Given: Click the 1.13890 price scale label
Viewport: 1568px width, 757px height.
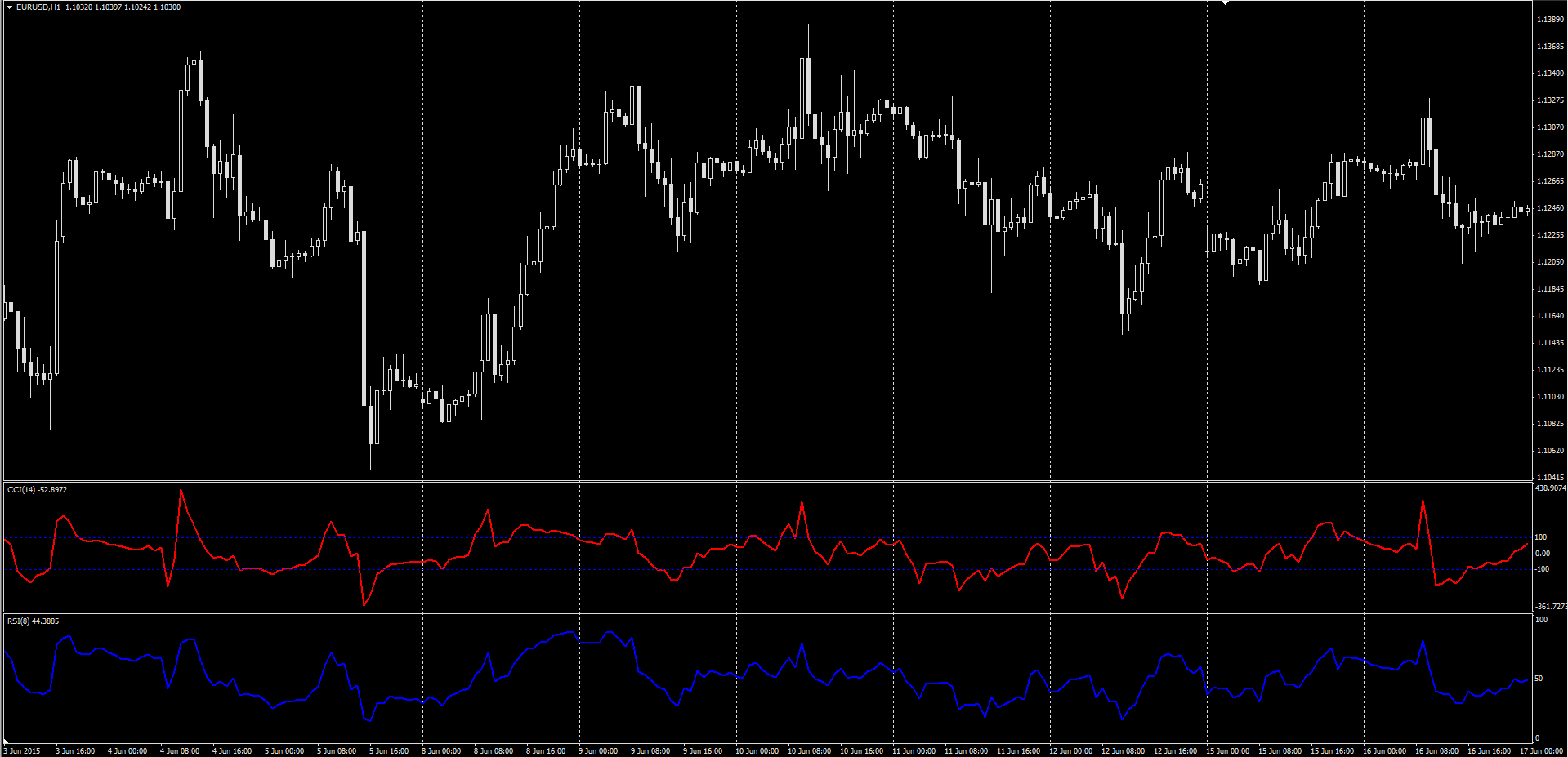Looking at the screenshot, I should tap(1550, 20).
